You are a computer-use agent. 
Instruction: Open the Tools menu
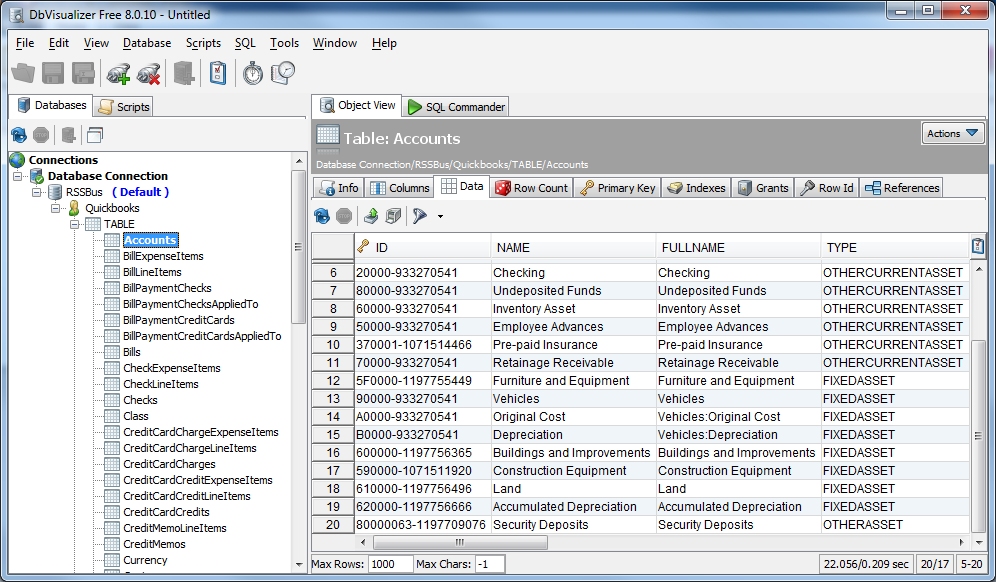284,43
